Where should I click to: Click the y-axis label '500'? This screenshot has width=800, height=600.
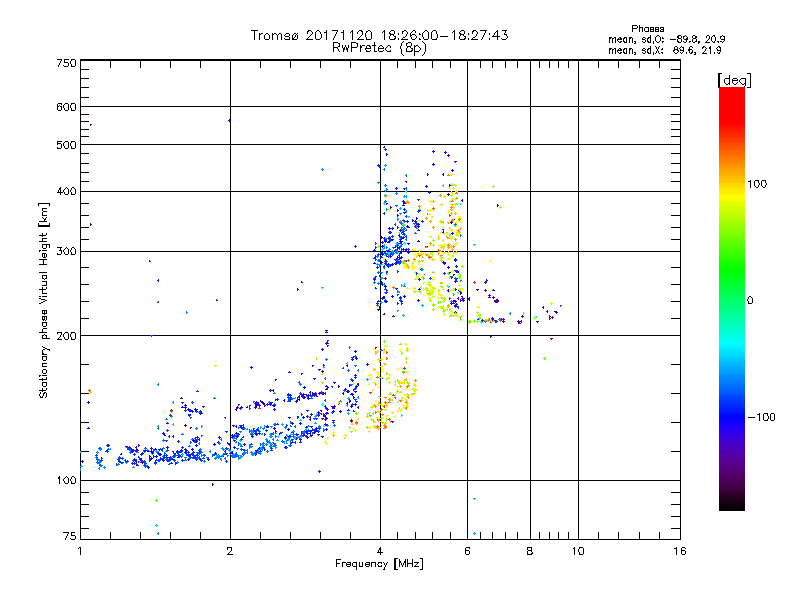click(66, 145)
